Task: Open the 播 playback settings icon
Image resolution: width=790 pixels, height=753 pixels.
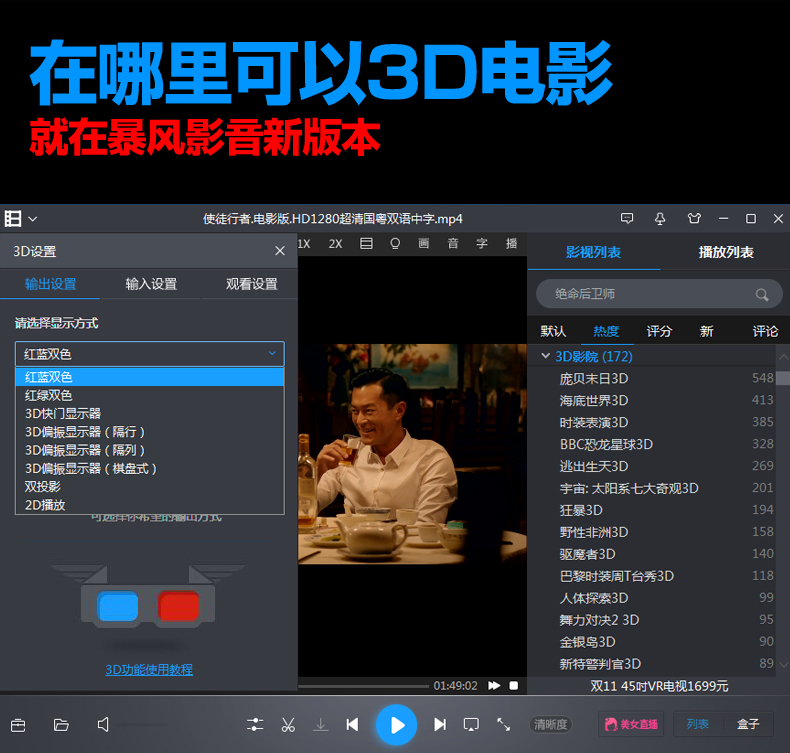Action: (x=511, y=244)
